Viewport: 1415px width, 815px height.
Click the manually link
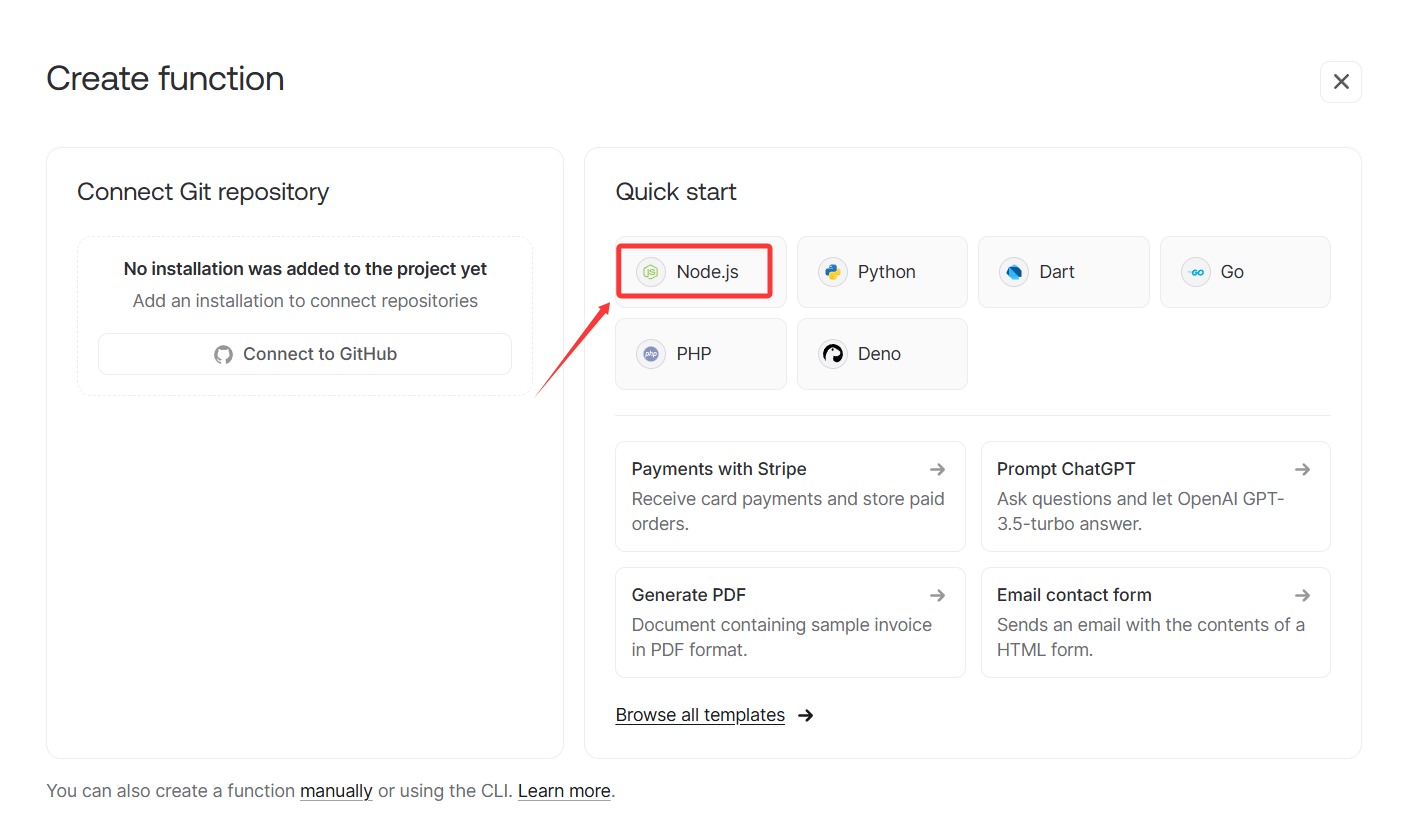click(x=336, y=791)
